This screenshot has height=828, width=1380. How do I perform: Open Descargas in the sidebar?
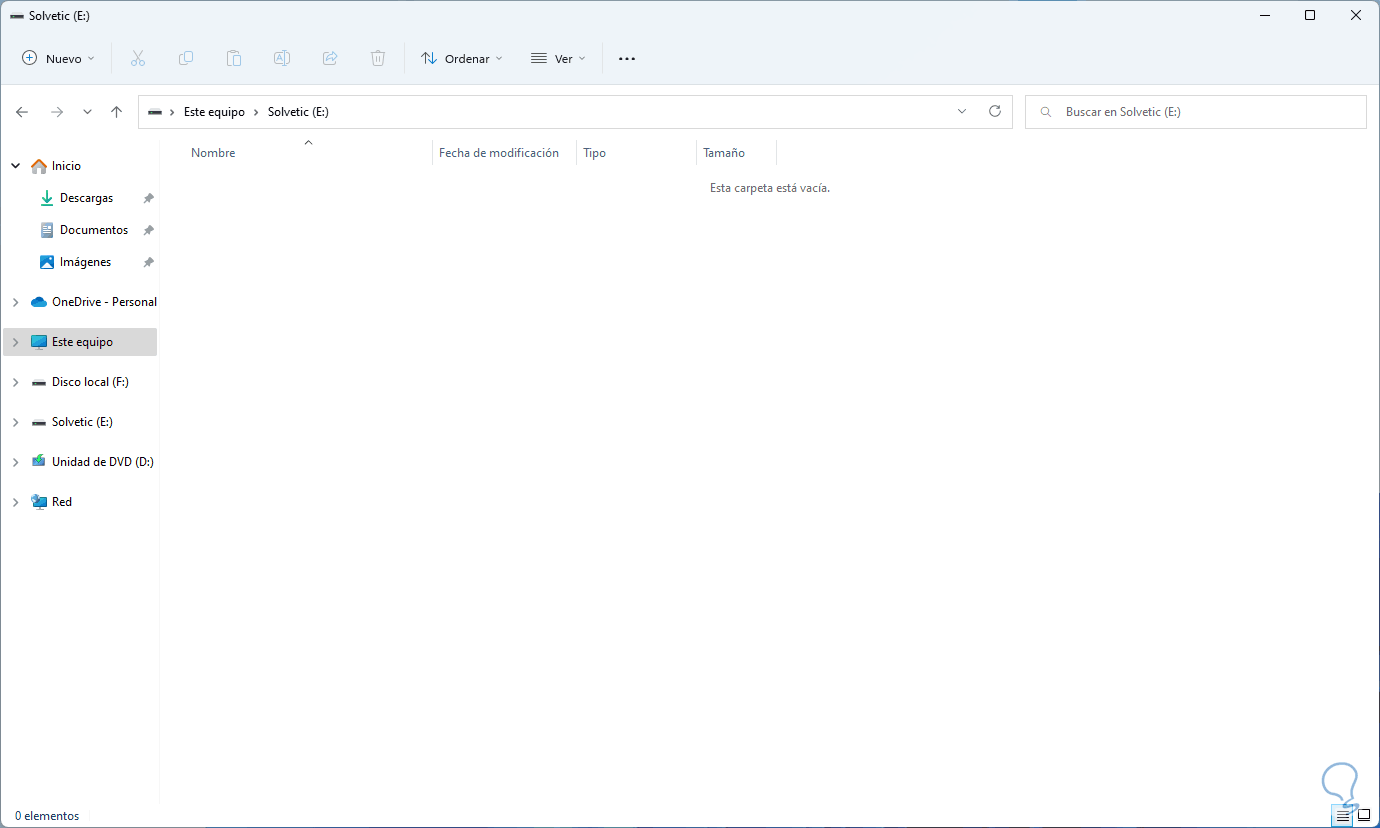[87, 198]
